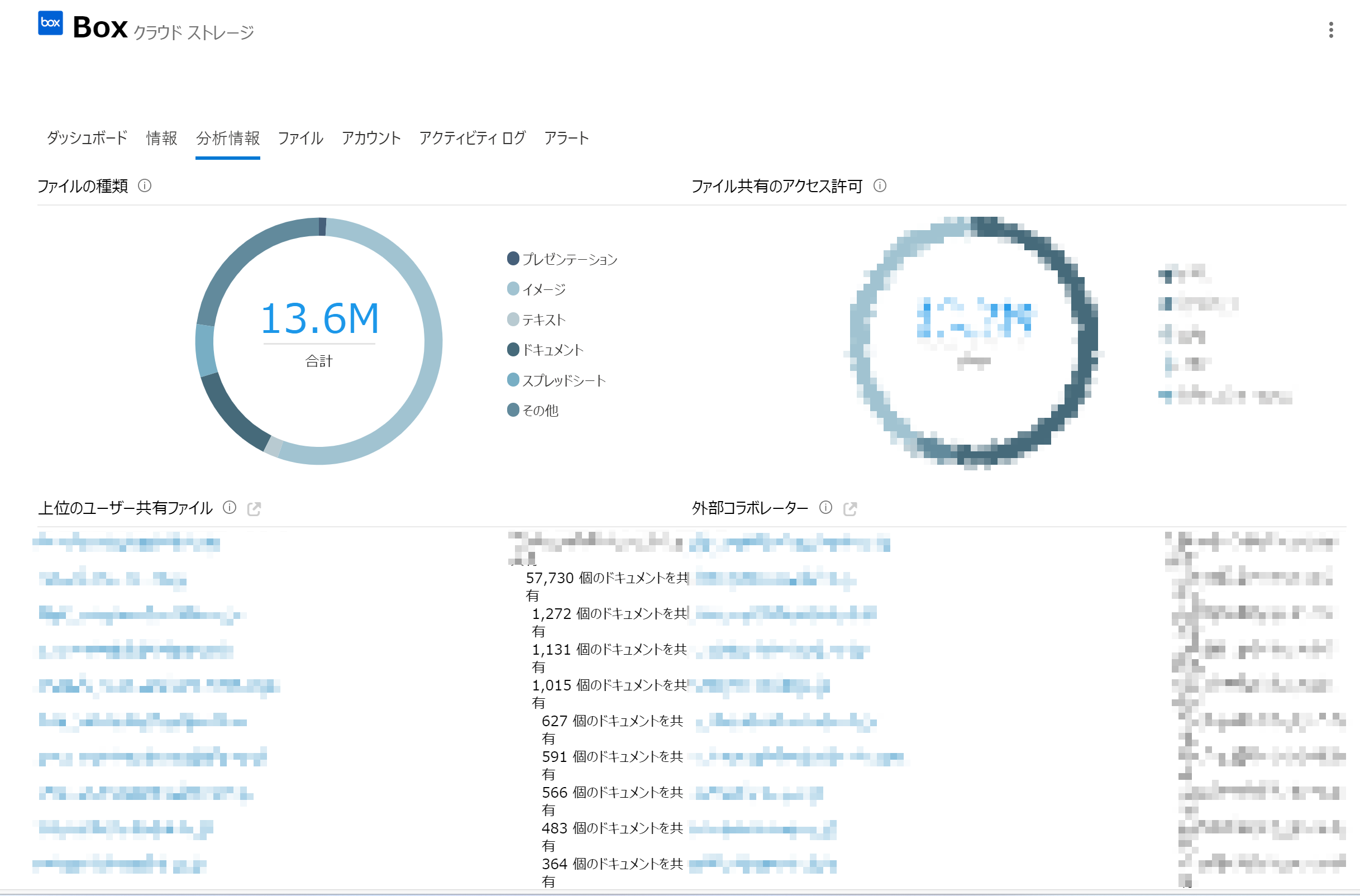Click the Box app logo icon
1360x896 pixels.
tap(50, 23)
